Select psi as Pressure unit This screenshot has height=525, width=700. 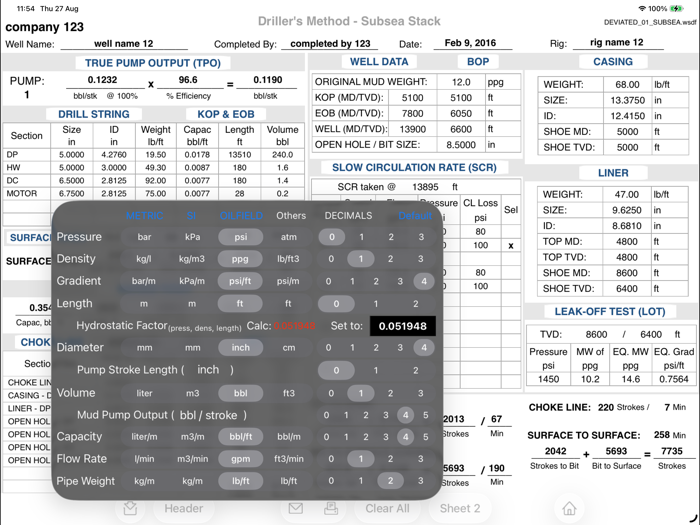point(241,237)
